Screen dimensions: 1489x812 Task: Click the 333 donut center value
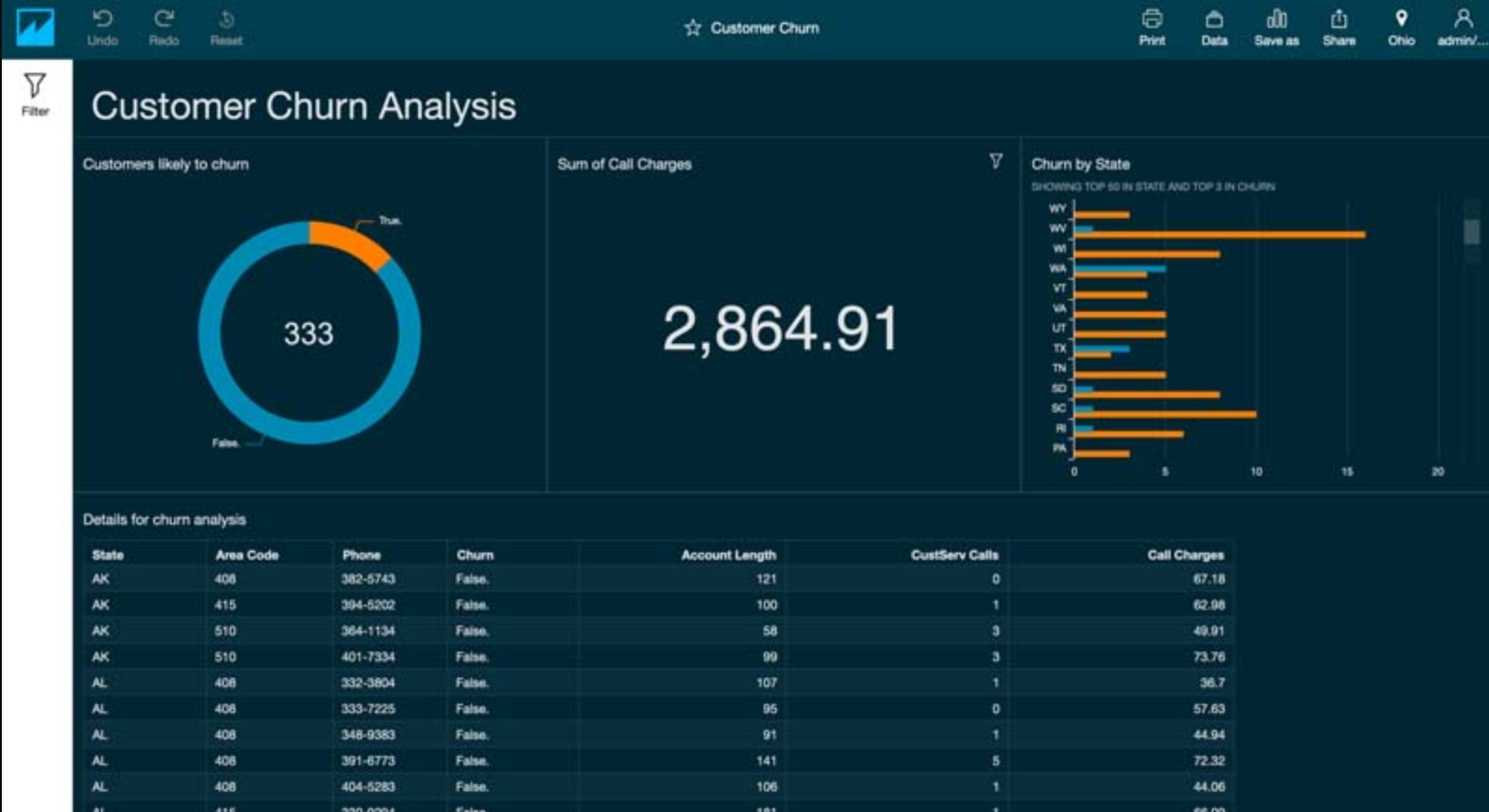[x=309, y=333]
